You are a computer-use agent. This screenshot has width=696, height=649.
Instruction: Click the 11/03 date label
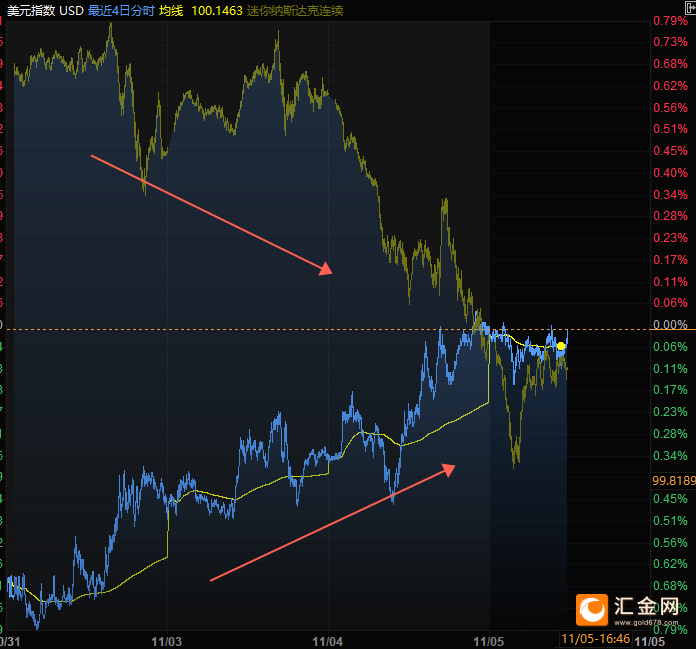166,641
